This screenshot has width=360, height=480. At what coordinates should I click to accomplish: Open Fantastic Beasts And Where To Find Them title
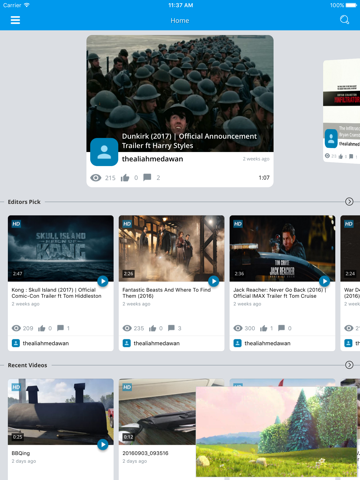pos(167,293)
